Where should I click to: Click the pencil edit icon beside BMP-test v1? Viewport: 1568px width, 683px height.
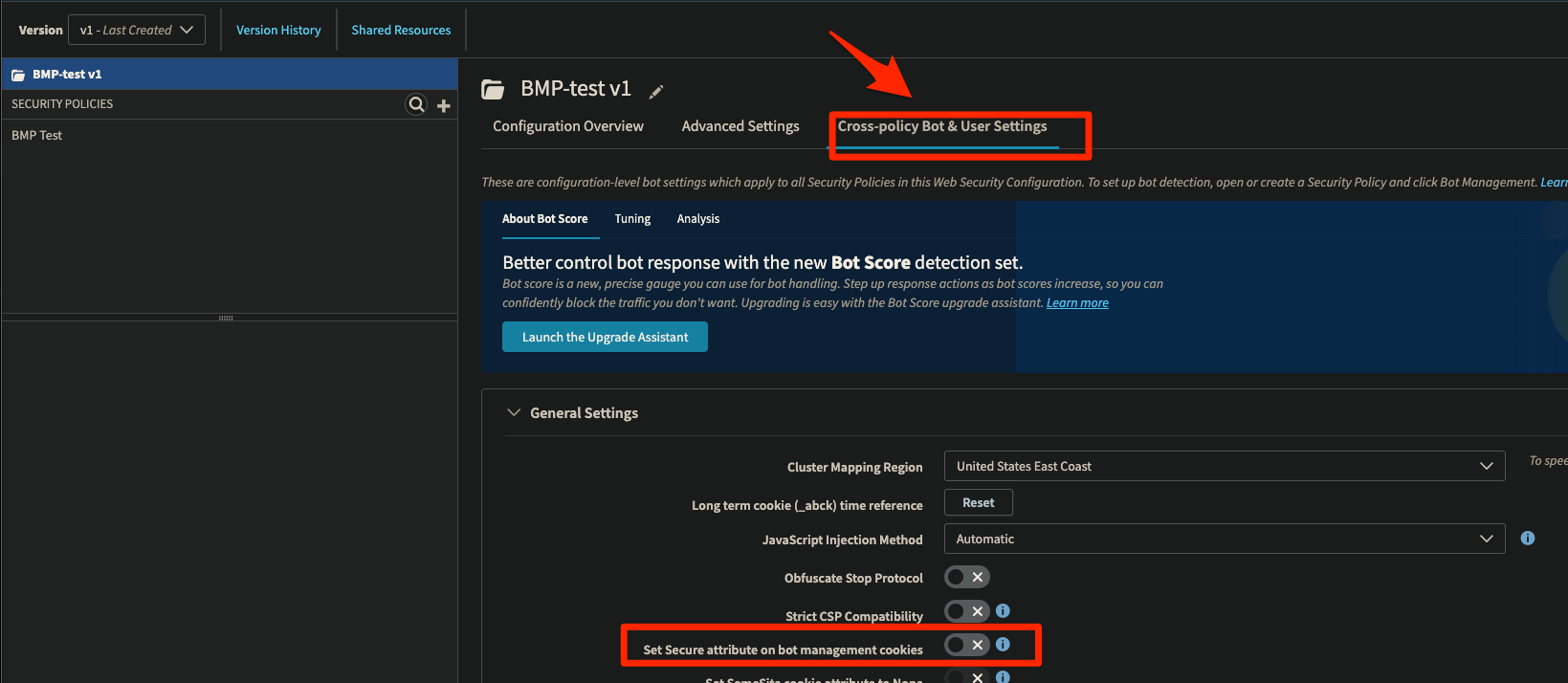[656, 92]
